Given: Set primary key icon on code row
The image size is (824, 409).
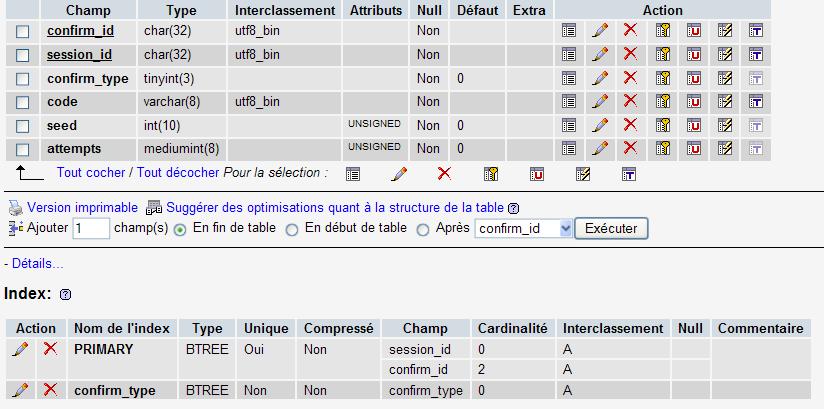Looking at the screenshot, I should pos(663,101).
